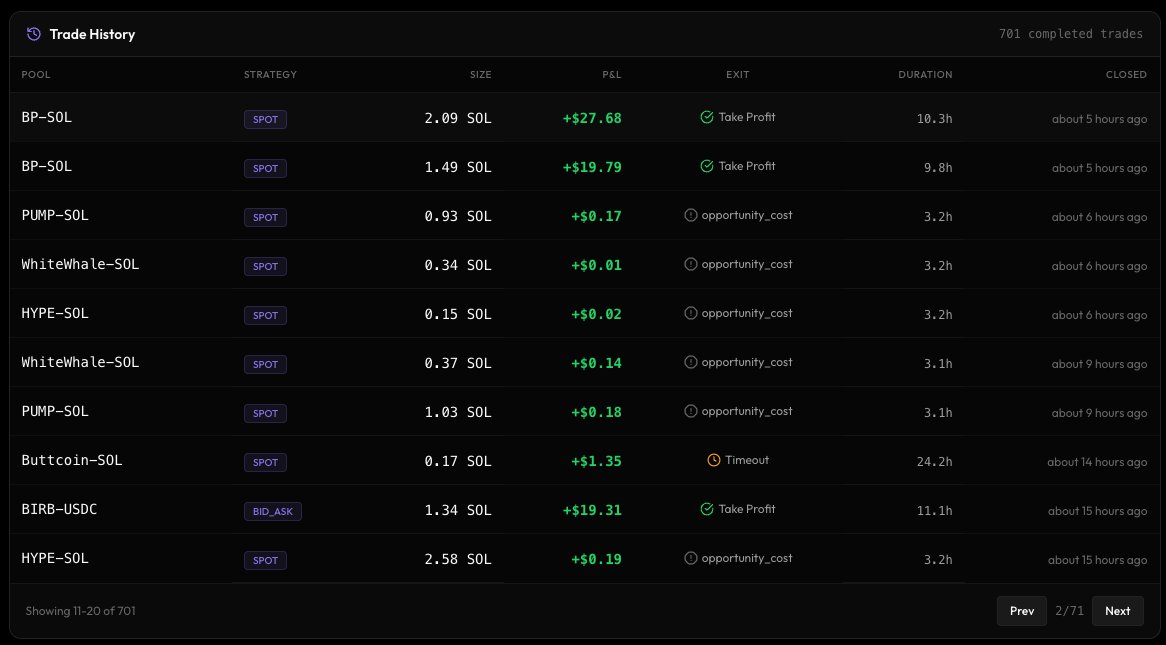Click the Buttcoin-SOL pool name

(x=72, y=461)
